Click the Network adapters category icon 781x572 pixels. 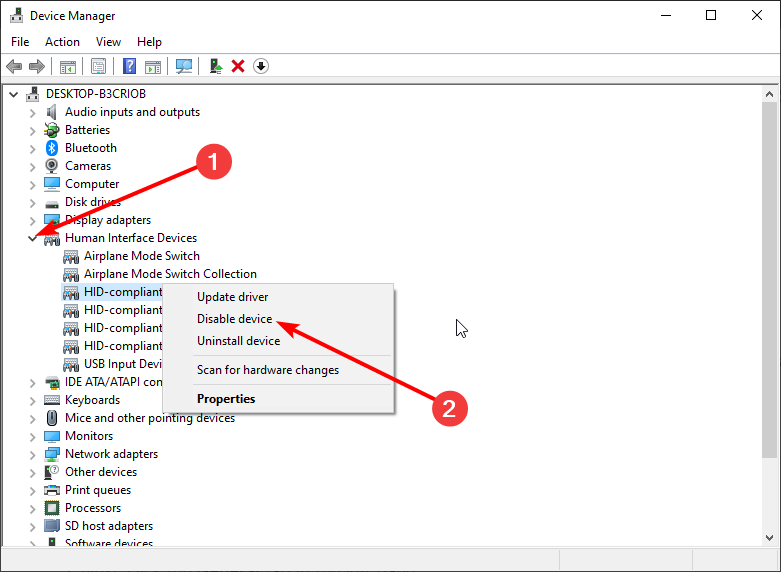pos(52,454)
